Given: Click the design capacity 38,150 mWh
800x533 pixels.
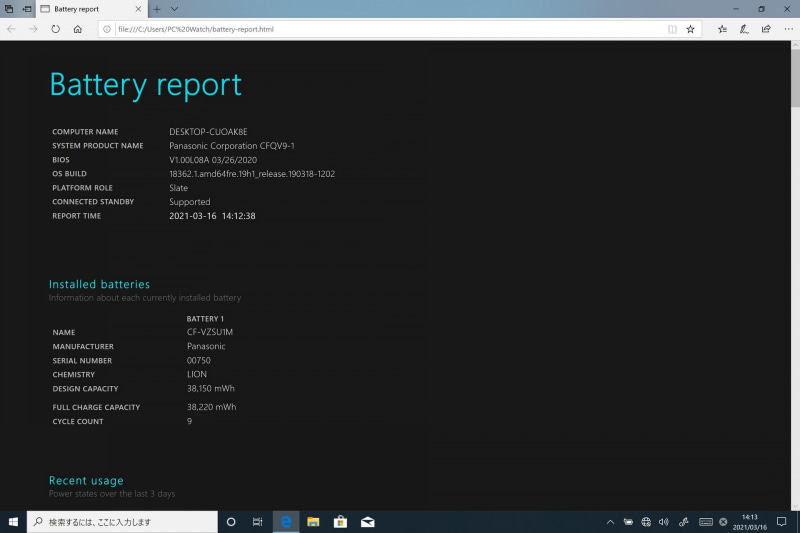Looking at the screenshot, I should coord(211,389).
